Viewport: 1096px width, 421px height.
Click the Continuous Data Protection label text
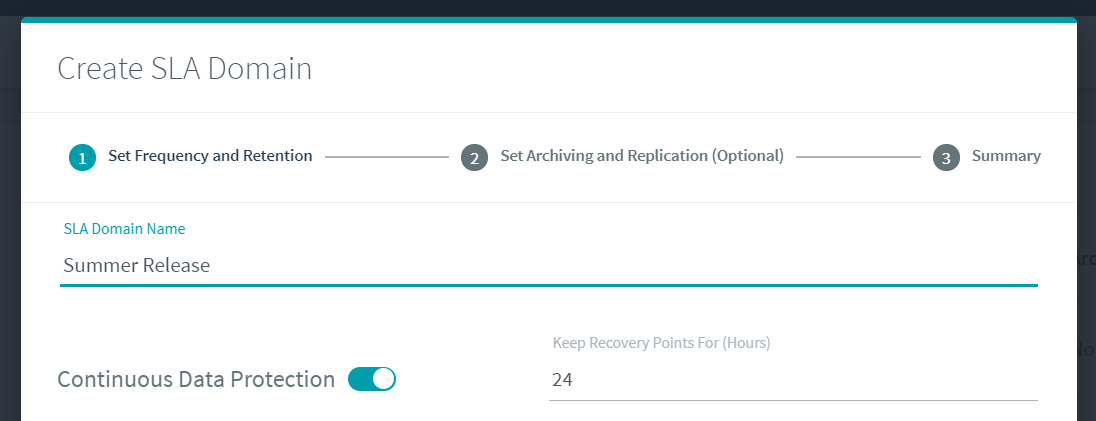[196, 380]
